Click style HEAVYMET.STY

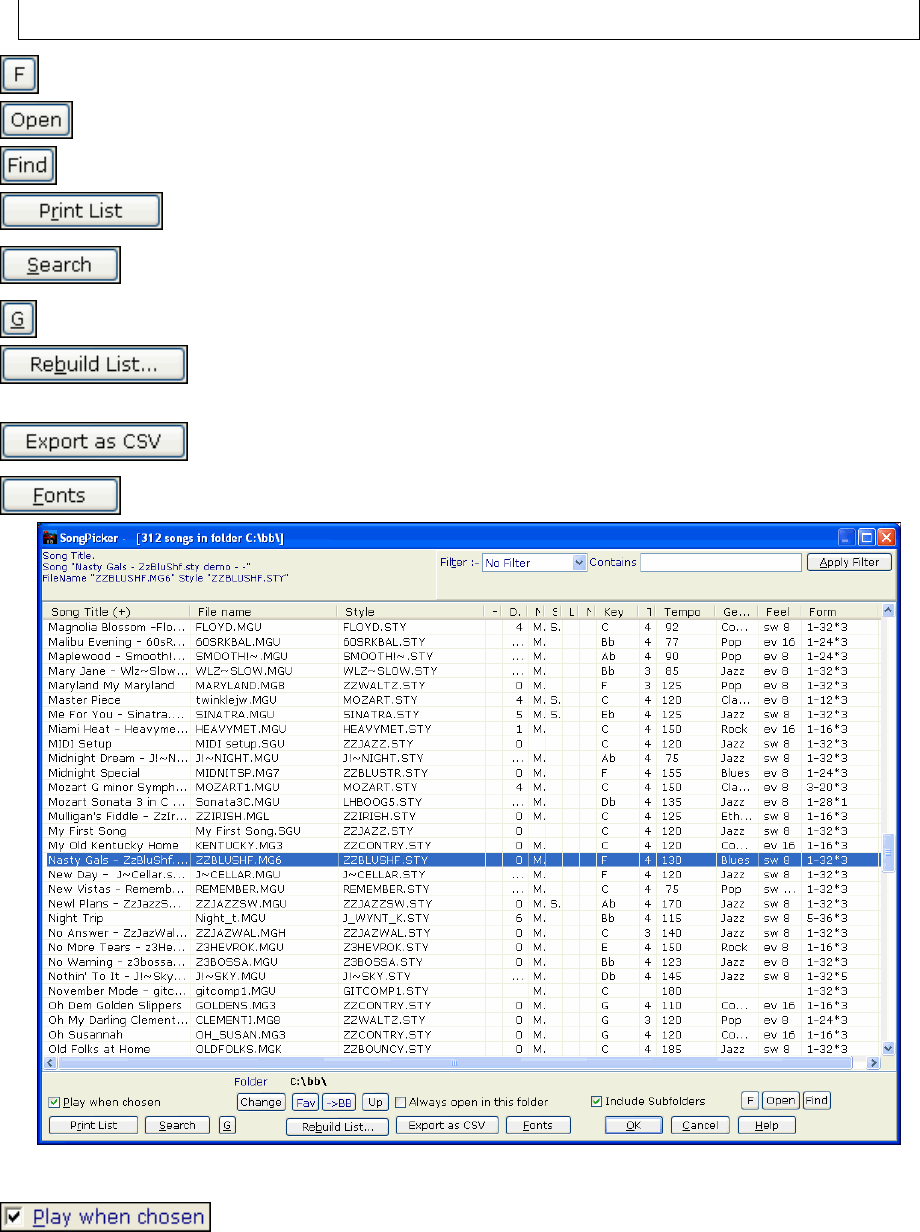tap(387, 728)
